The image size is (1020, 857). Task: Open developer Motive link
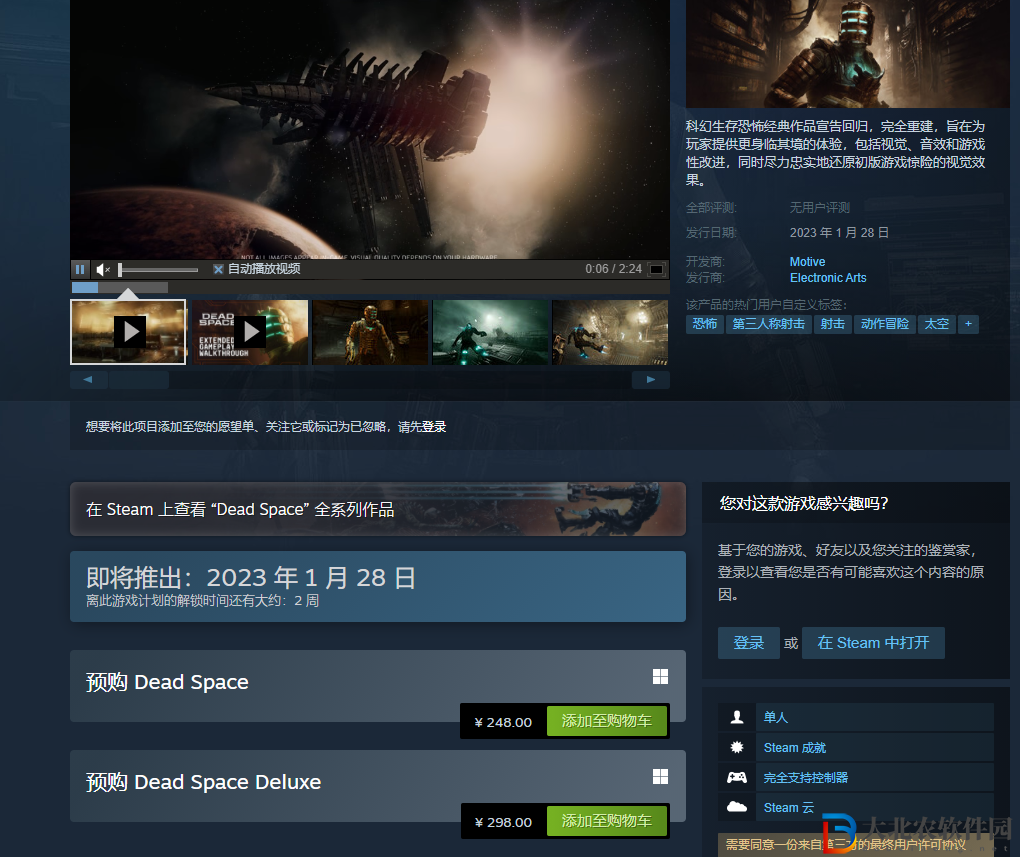point(807,262)
